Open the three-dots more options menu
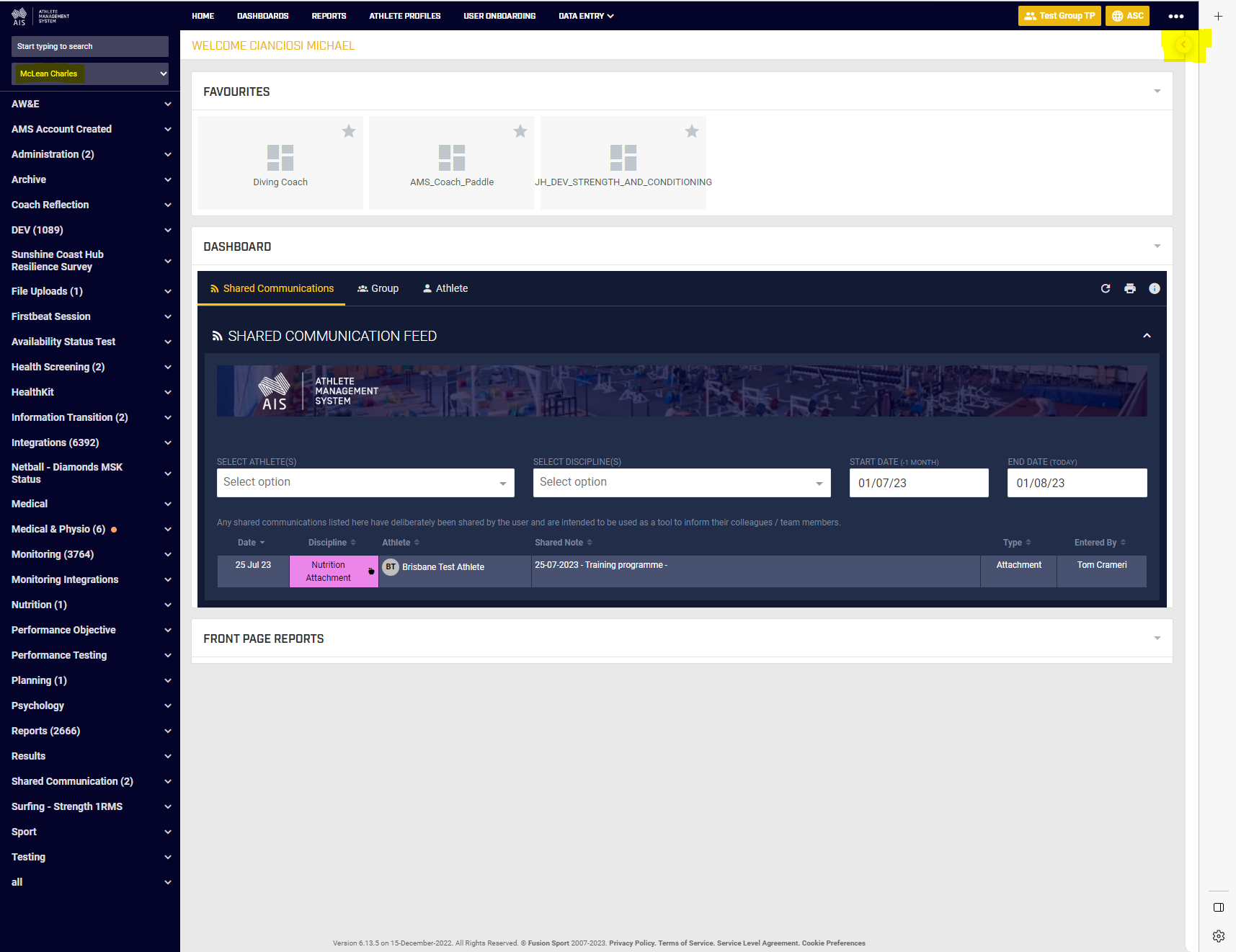This screenshot has height=952, width=1236. pyautogui.click(x=1176, y=16)
